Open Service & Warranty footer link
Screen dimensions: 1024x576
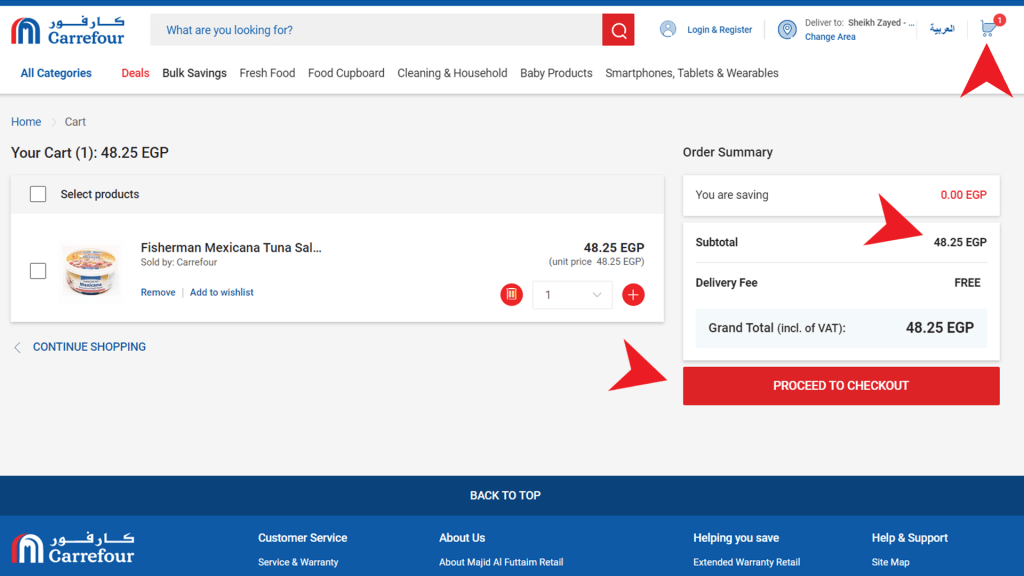click(x=298, y=562)
